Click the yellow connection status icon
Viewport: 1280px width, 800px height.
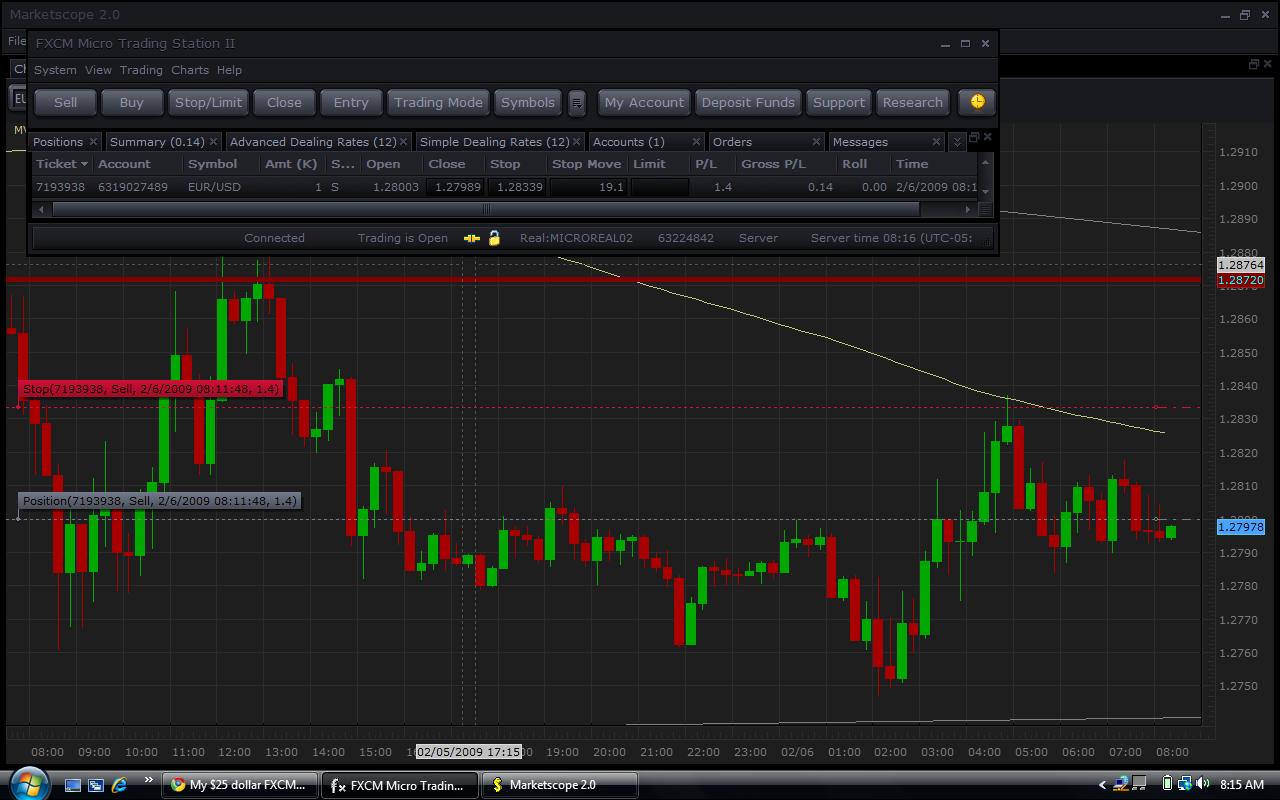click(x=472, y=238)
